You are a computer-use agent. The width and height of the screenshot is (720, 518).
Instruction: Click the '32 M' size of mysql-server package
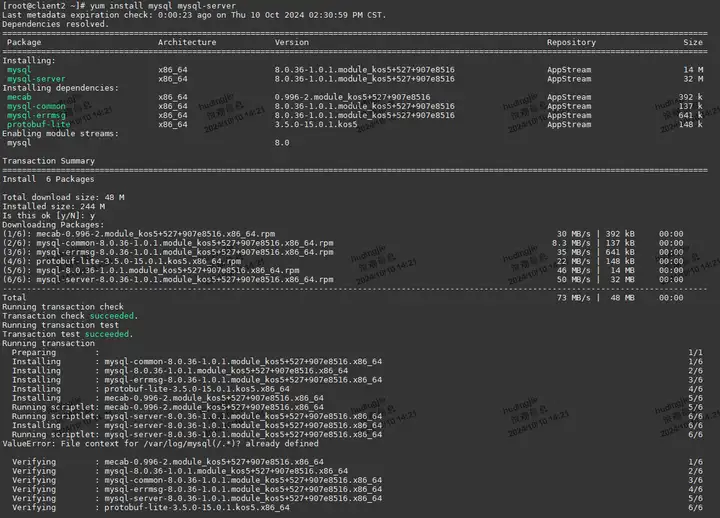point(693,79)
